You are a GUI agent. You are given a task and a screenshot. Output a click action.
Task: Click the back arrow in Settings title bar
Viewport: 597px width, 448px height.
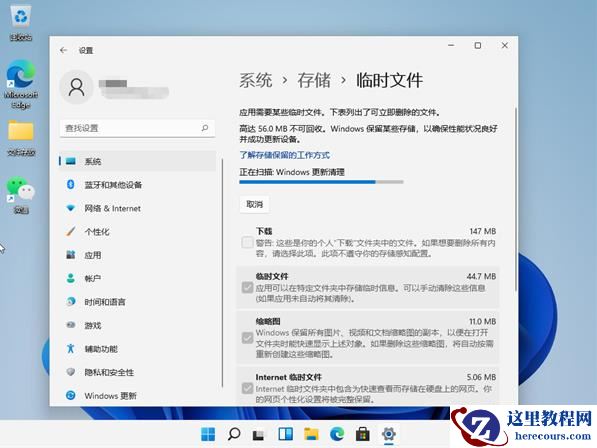tap(64, 50)
